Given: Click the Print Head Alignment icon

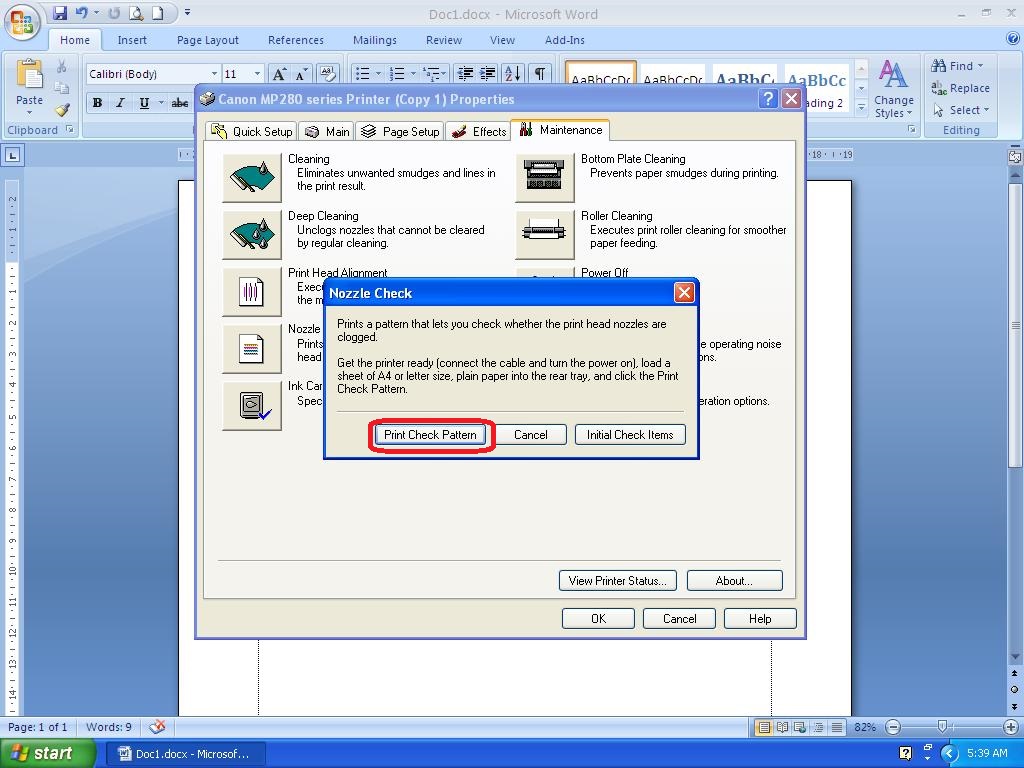Looking at the screenshot, I should (252, 291).
